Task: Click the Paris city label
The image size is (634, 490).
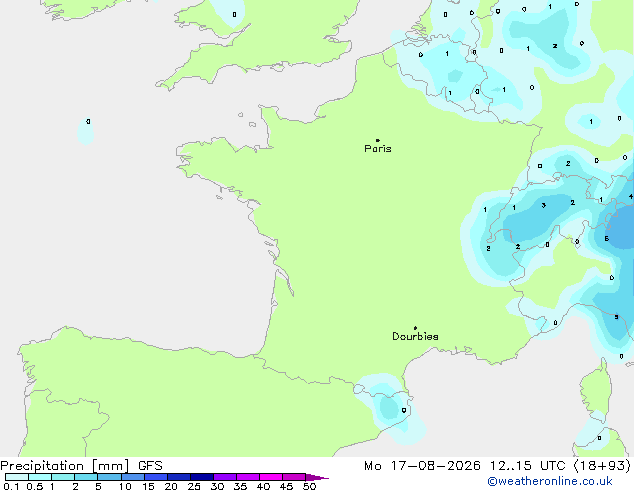Action: [x=378, y=149]
